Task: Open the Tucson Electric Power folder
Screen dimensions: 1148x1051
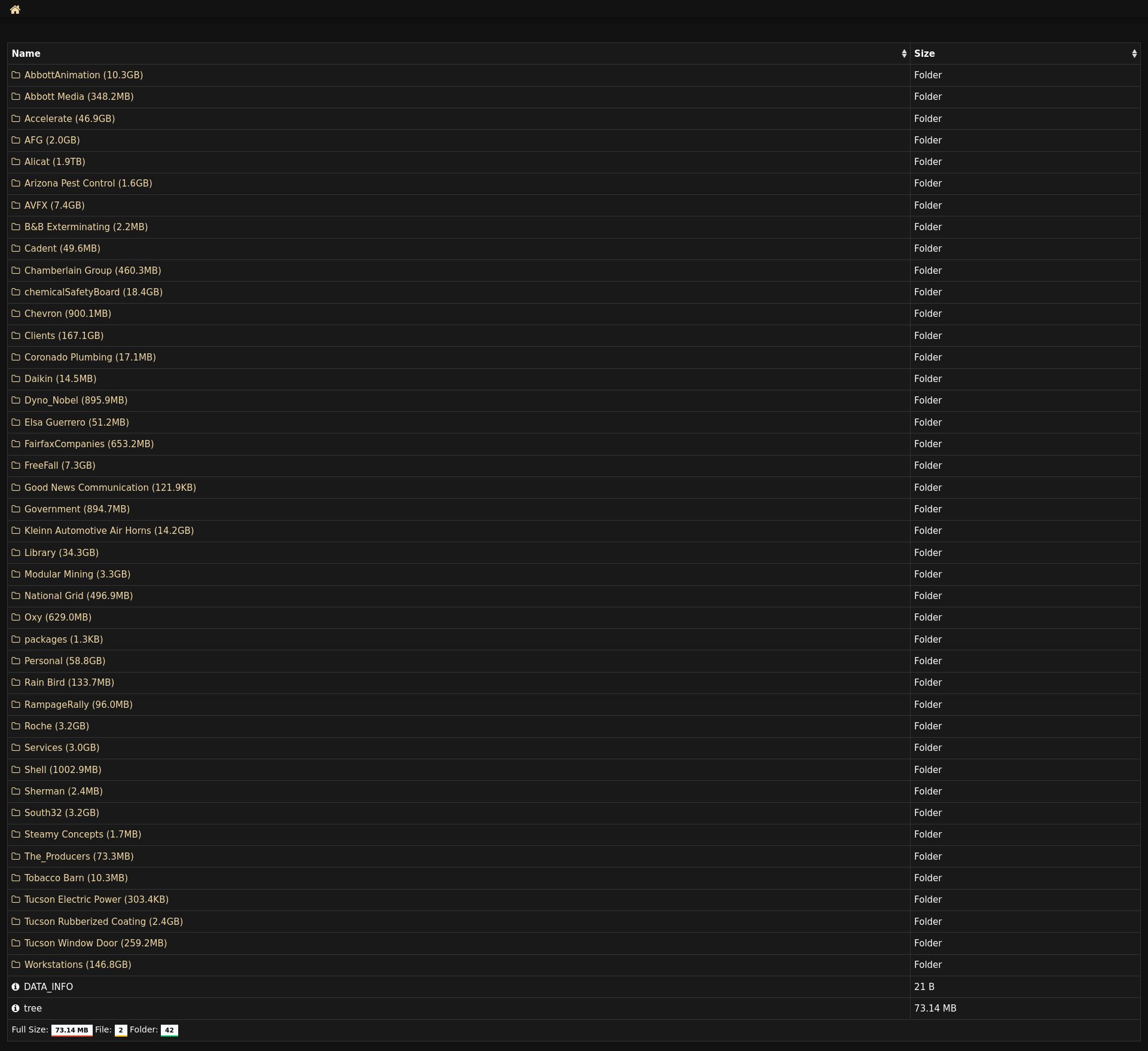Action: (x=96, y=899)
